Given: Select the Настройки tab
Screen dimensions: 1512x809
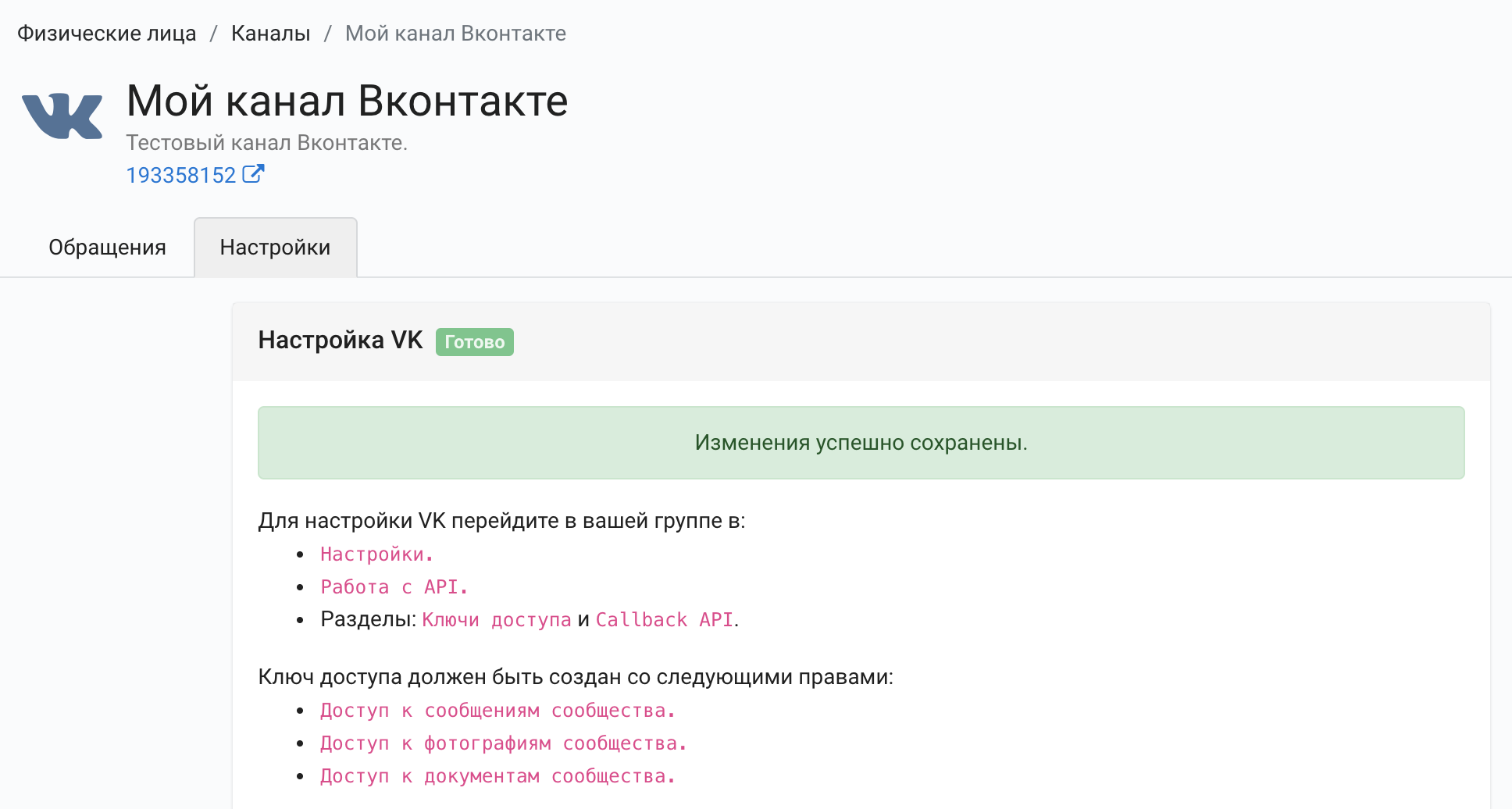Looking at the screenshot, I should 276,248.
